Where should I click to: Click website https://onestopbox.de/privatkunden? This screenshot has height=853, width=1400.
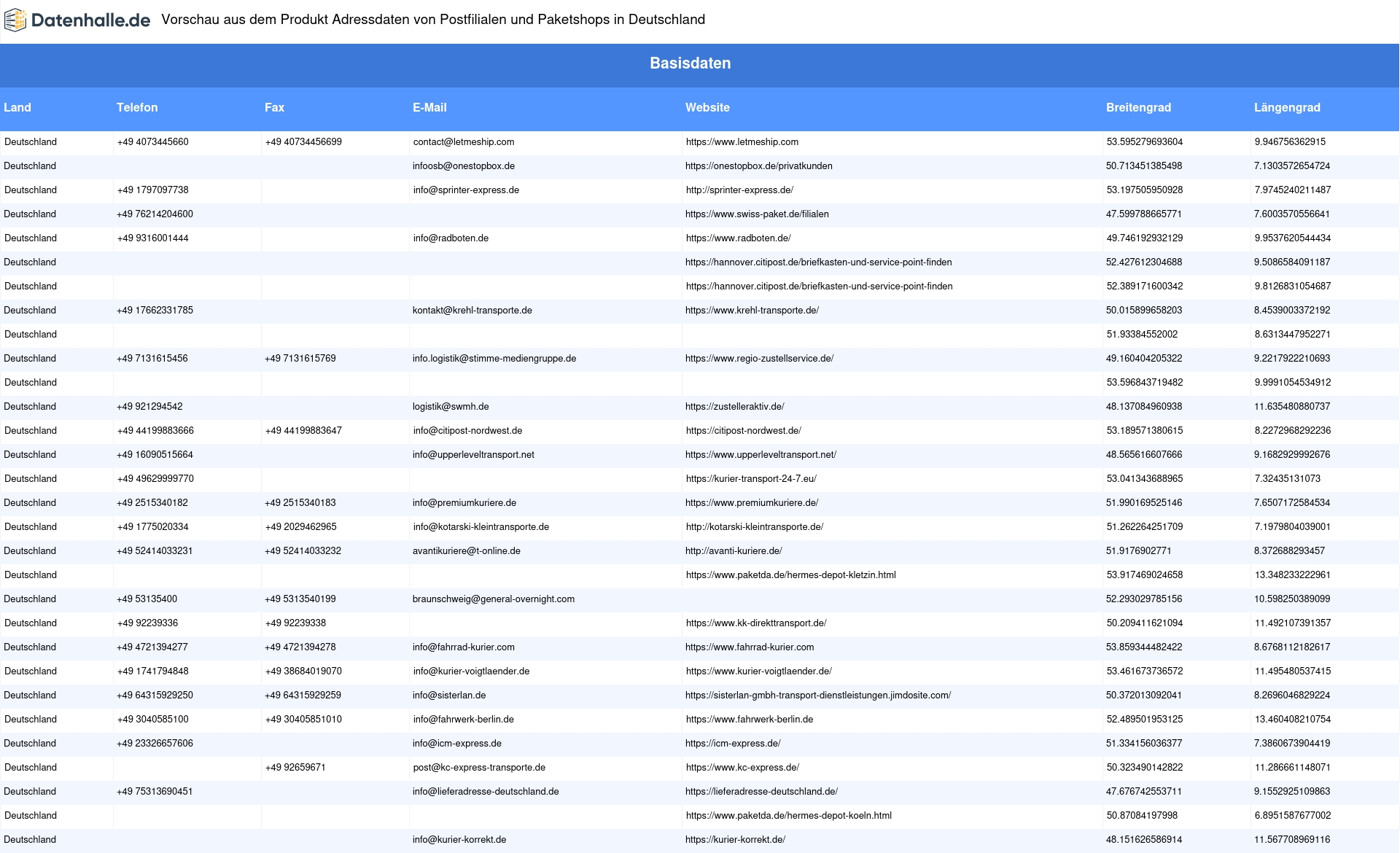point(759,166)
